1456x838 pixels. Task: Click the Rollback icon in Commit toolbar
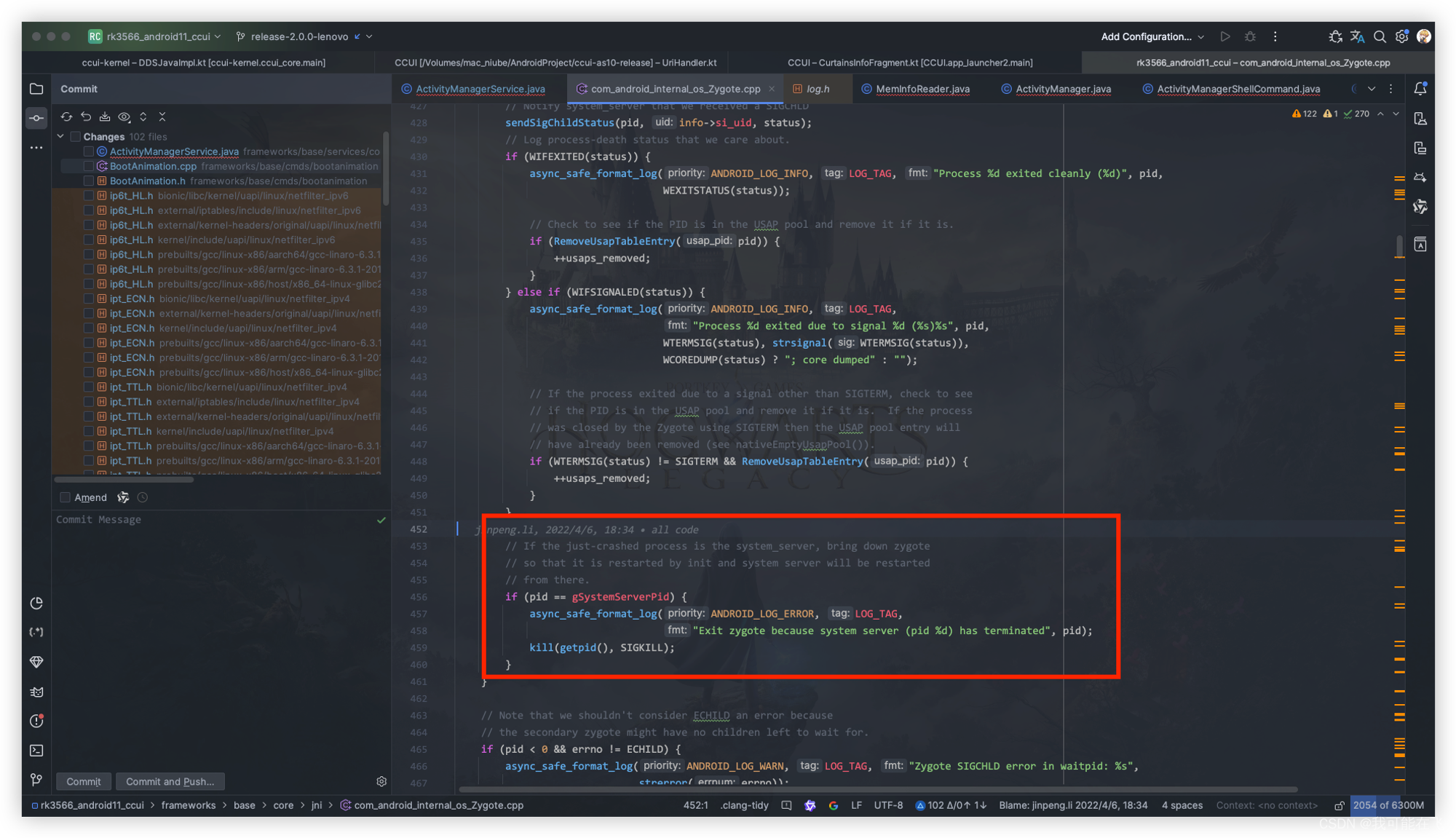click(x=86, y=116)
